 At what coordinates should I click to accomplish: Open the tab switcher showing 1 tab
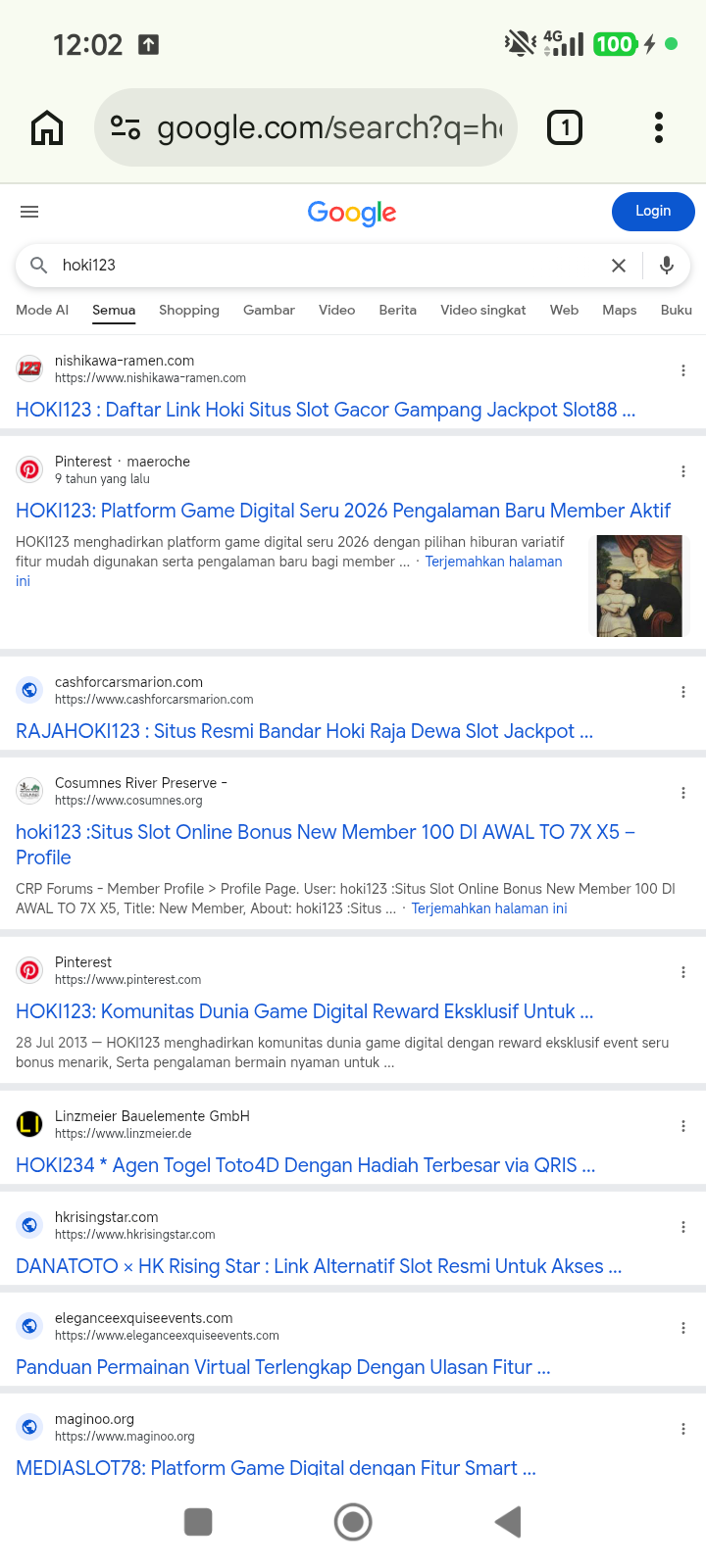tap(565, 127)
